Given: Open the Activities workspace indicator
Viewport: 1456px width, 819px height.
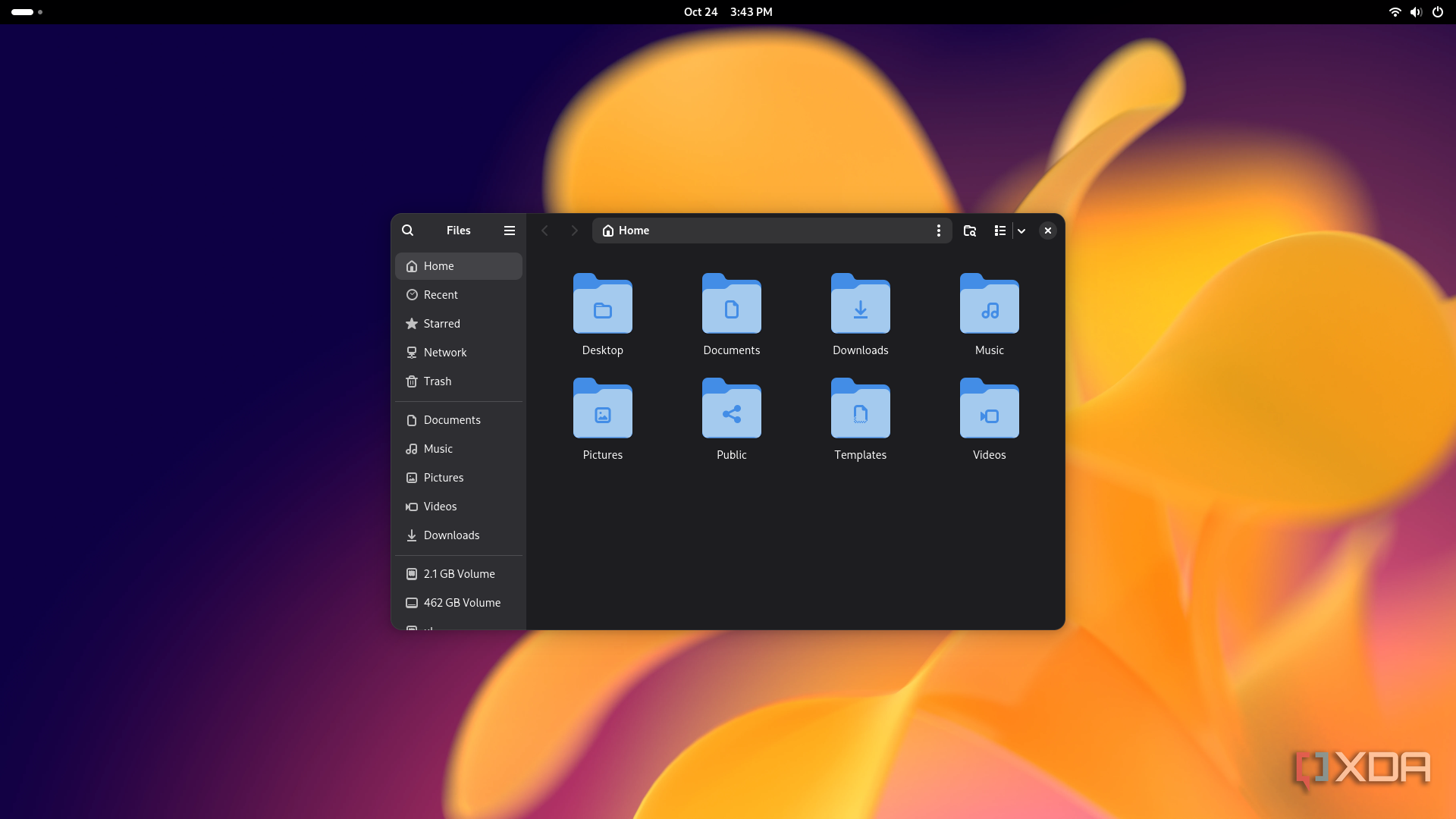Looking at the screenshot, I should point(27,12).
